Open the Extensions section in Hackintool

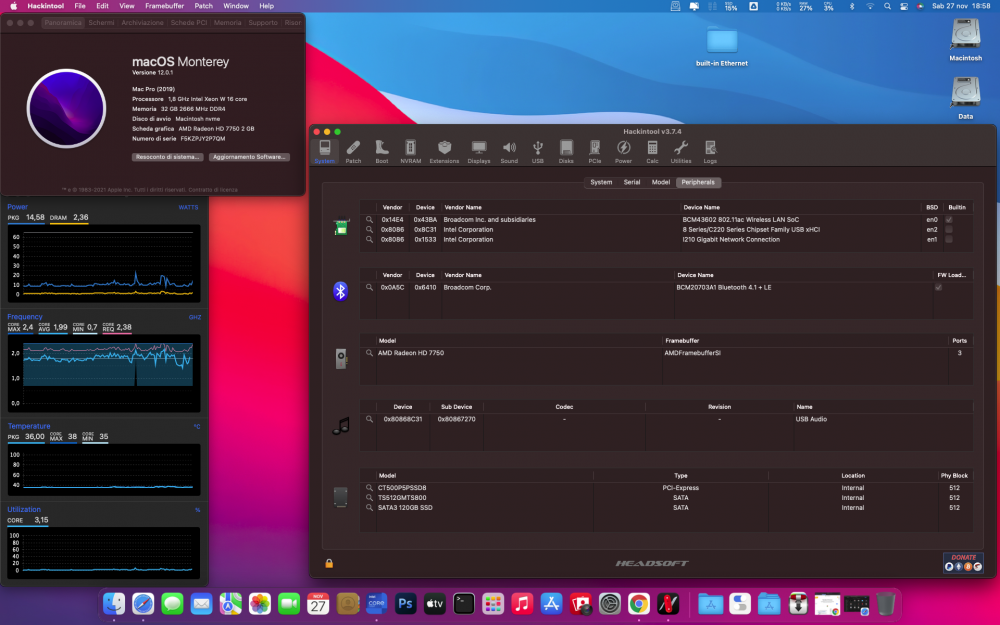(445, 151)
